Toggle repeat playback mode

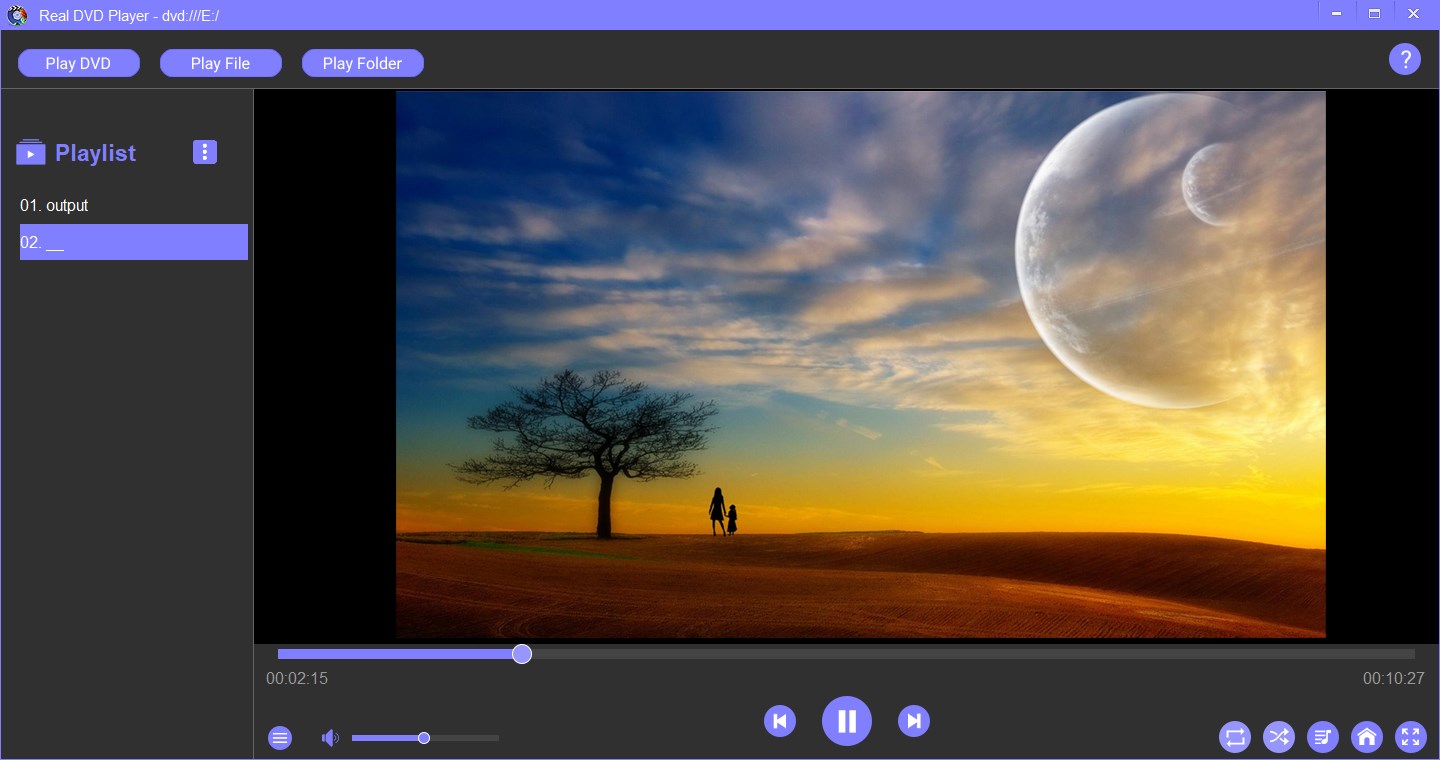coord(1235,737)
